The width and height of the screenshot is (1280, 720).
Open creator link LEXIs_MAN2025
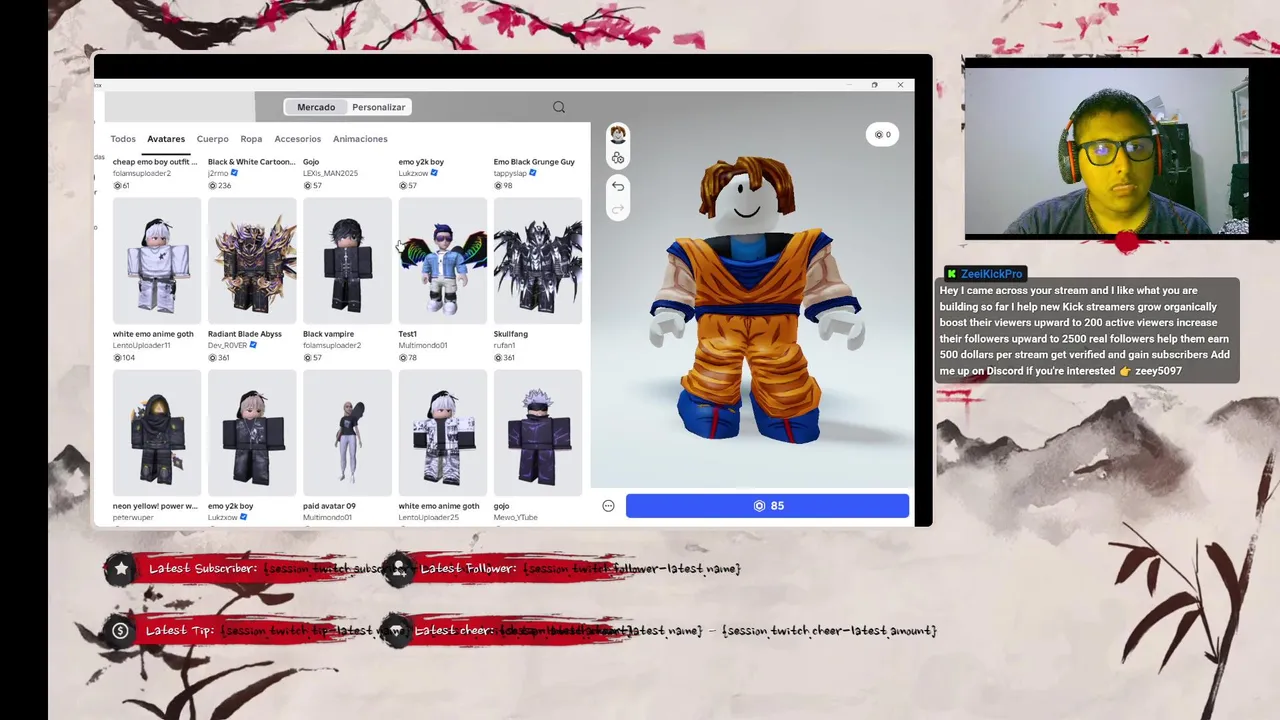330,173
